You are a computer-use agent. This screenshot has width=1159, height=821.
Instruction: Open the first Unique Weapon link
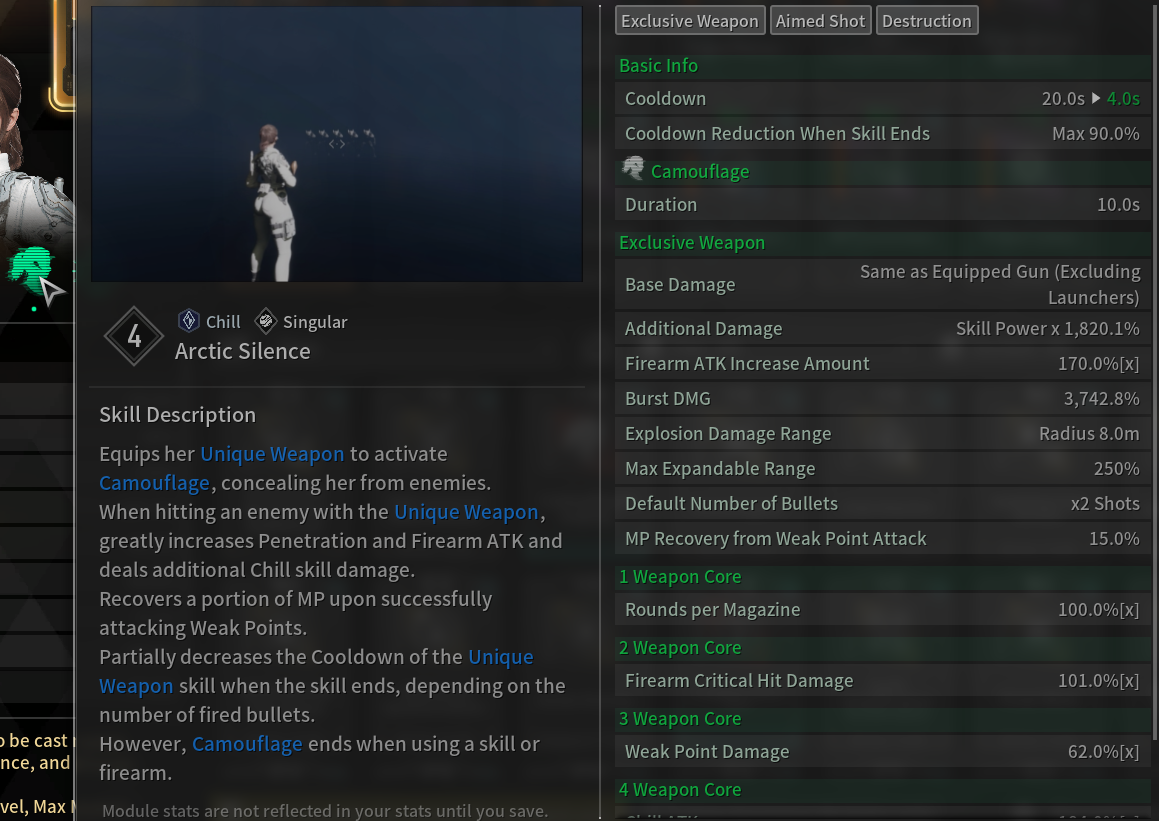tap(272, 454)
